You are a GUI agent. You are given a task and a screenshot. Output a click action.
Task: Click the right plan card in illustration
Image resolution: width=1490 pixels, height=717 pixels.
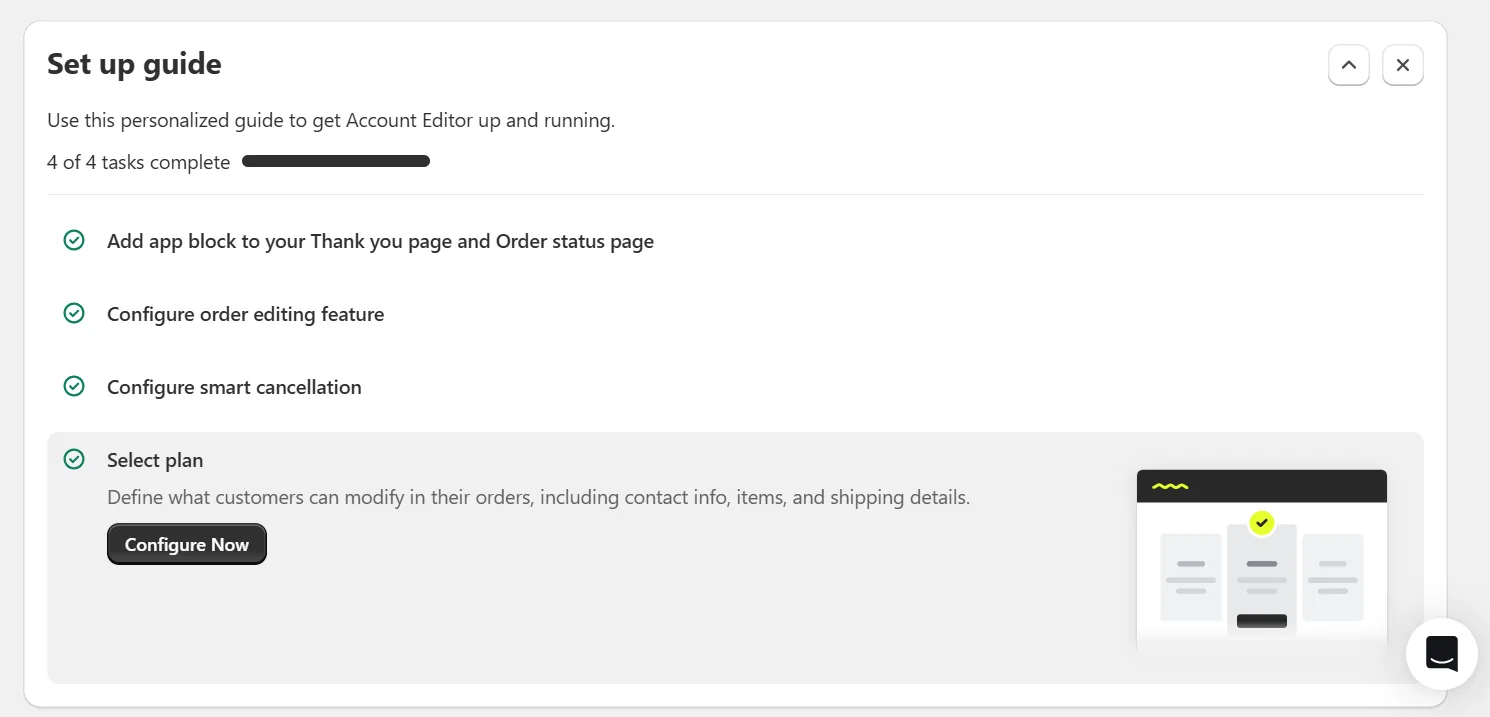pyautogui.click(x=1333, y=577)
